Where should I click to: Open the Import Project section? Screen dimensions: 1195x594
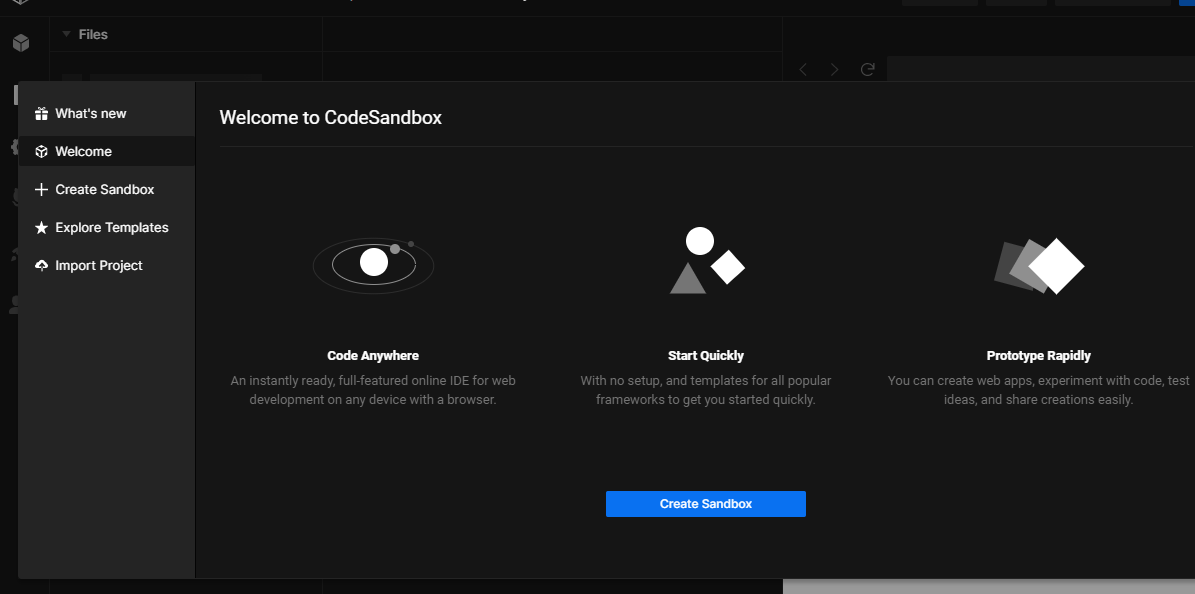(107, 265)
